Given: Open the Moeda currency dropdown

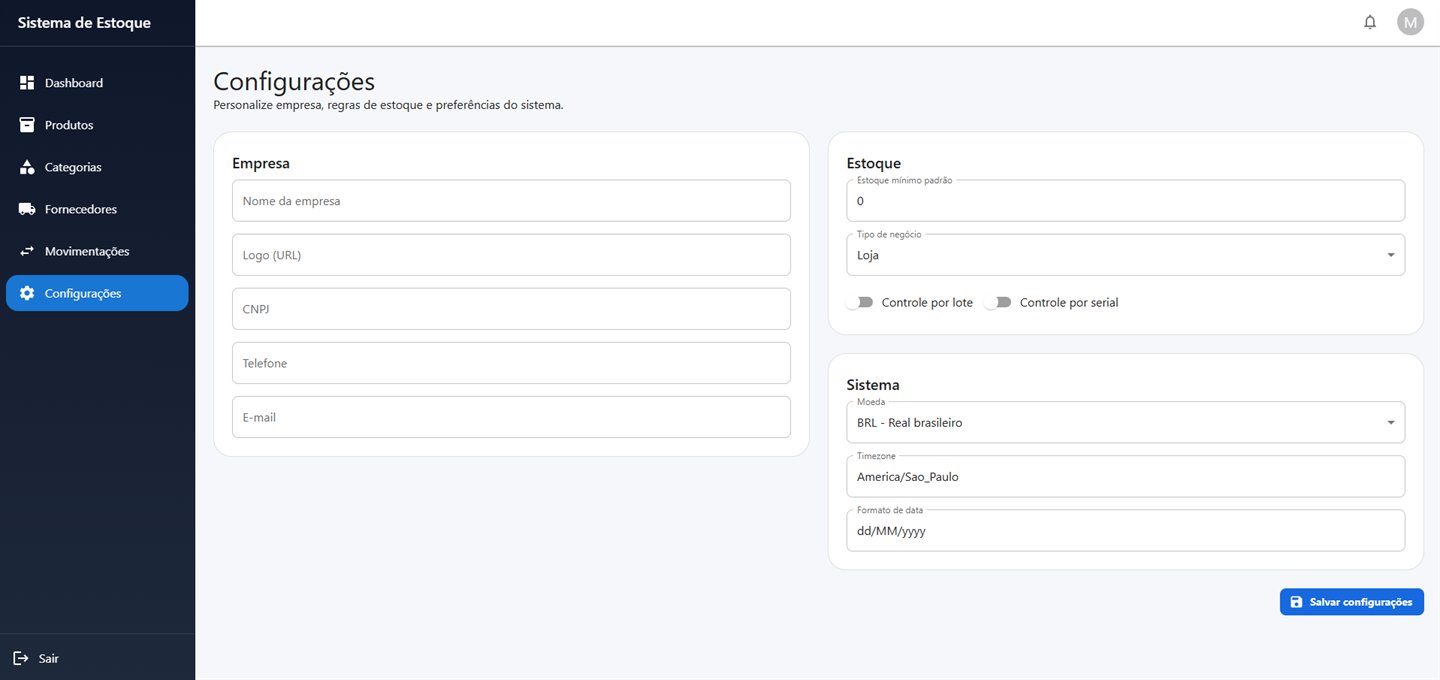Looking at the screenshot, I should pos(1126,423).
